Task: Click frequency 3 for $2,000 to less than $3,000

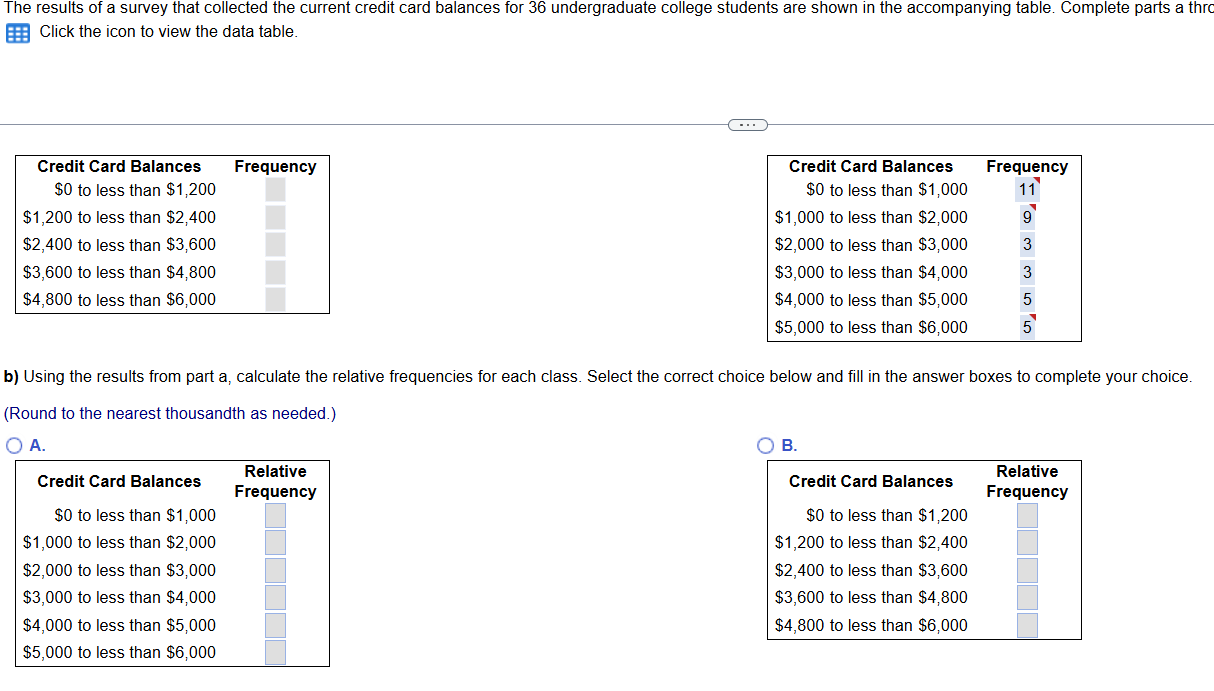Action: [x=1027, y=244]
